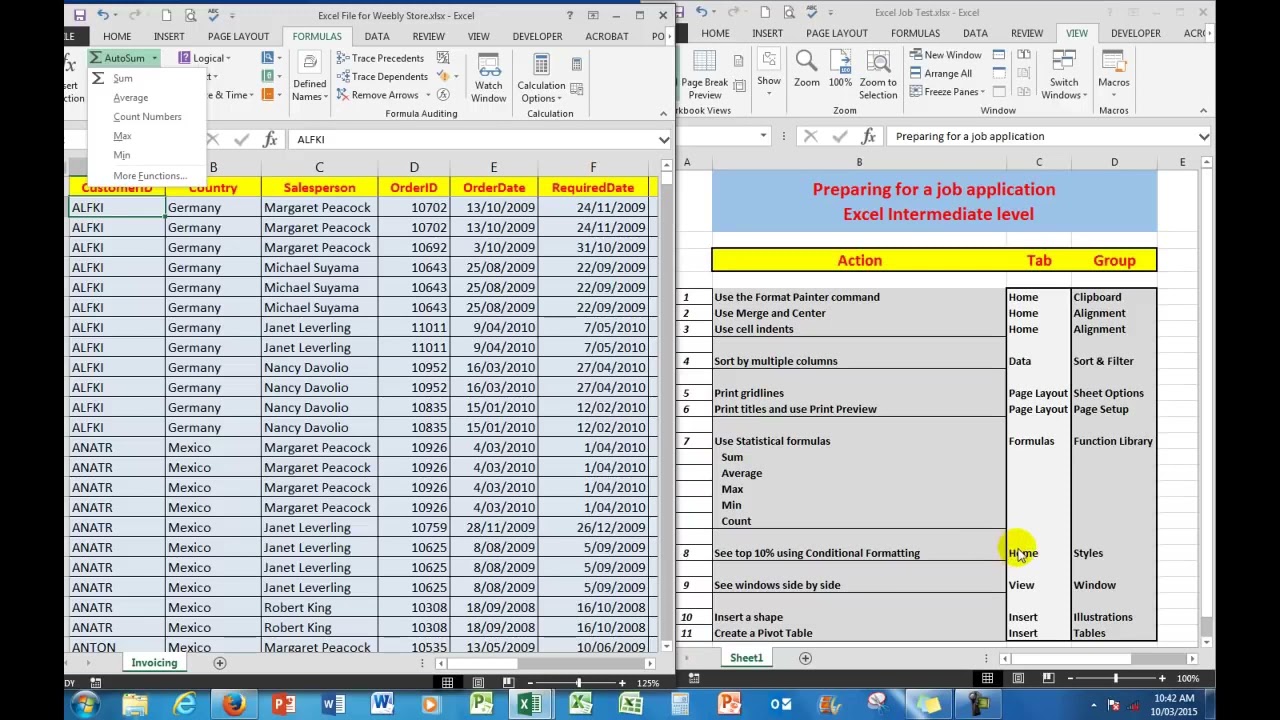1280x720 pixels.
Task: Select cell 'Use Merge and Center'
Action: (859, 313)
